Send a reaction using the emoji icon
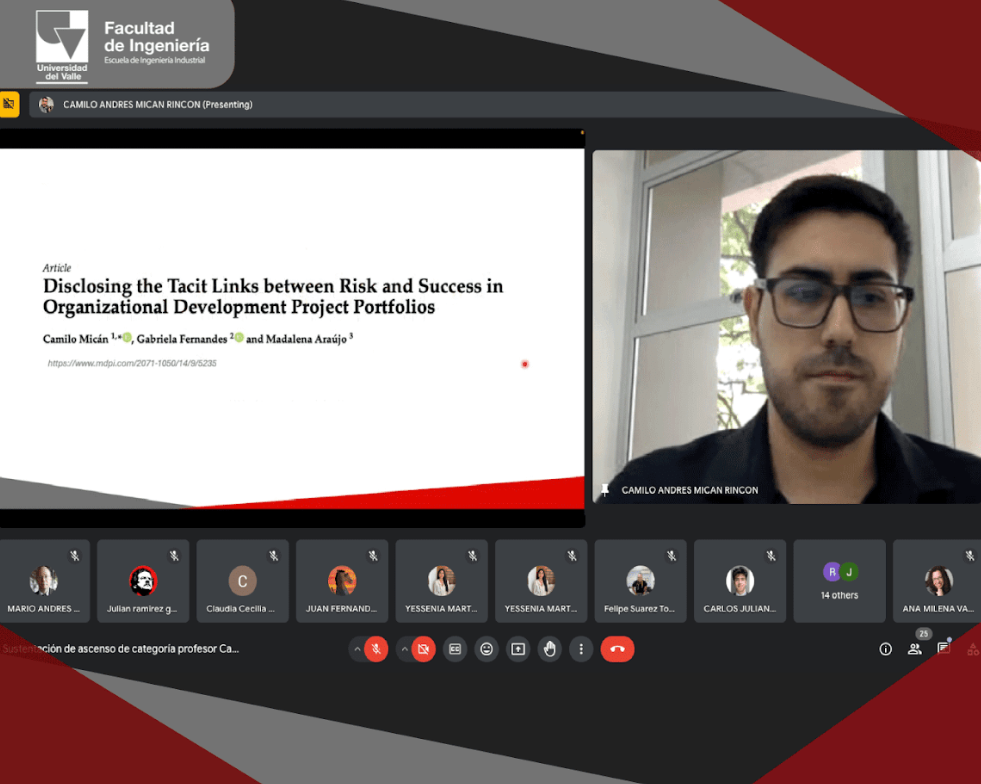Screen dimensions: 981x784 (x=487, y=649)
